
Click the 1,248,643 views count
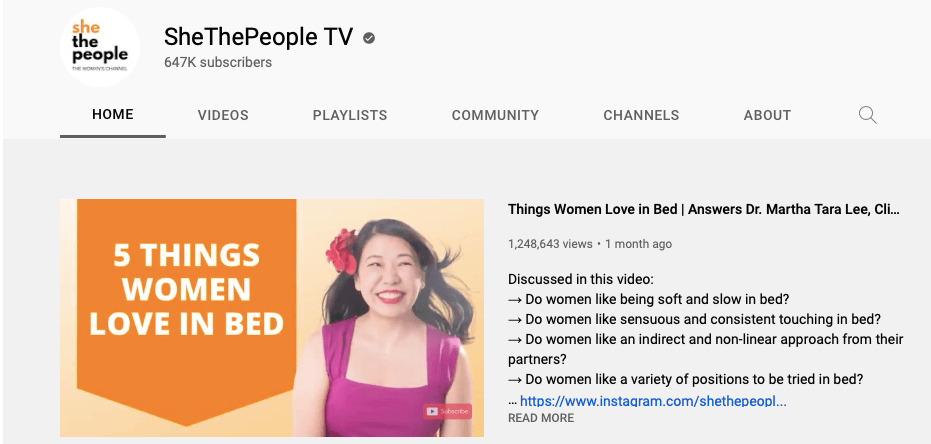coord(550,244)
